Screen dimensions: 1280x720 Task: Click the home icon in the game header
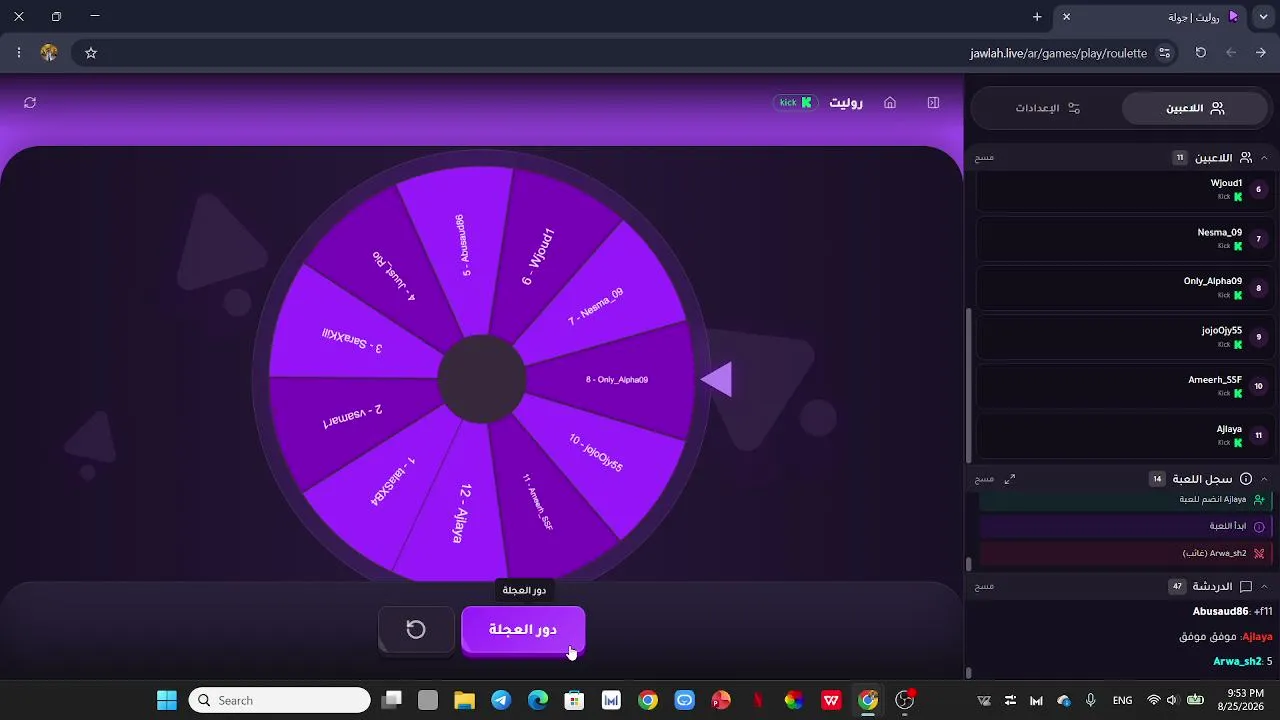pyautogui.click(x=890, y=103)
